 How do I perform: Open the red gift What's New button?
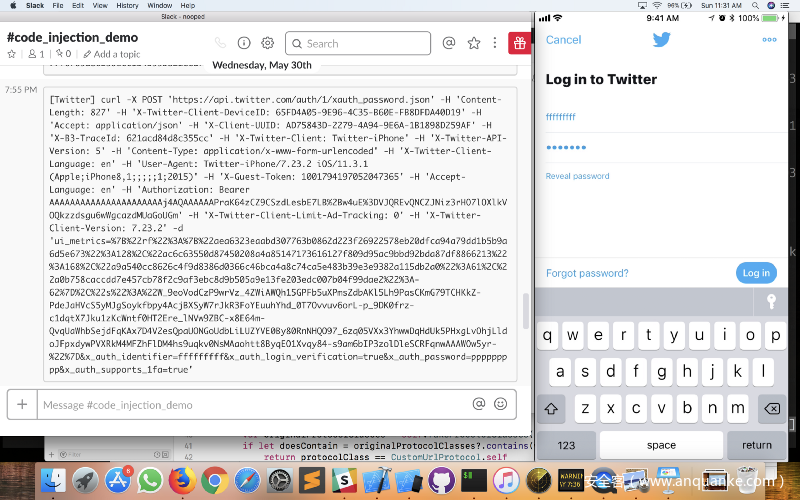point(519,43)
